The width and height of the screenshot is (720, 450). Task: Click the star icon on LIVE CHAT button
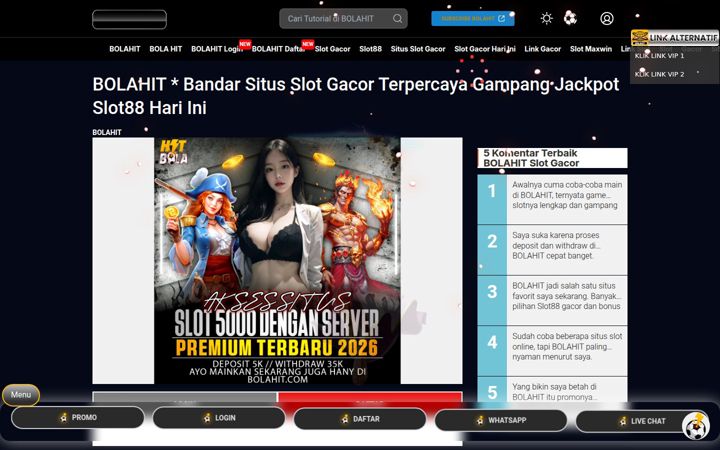tap(623, 421)
